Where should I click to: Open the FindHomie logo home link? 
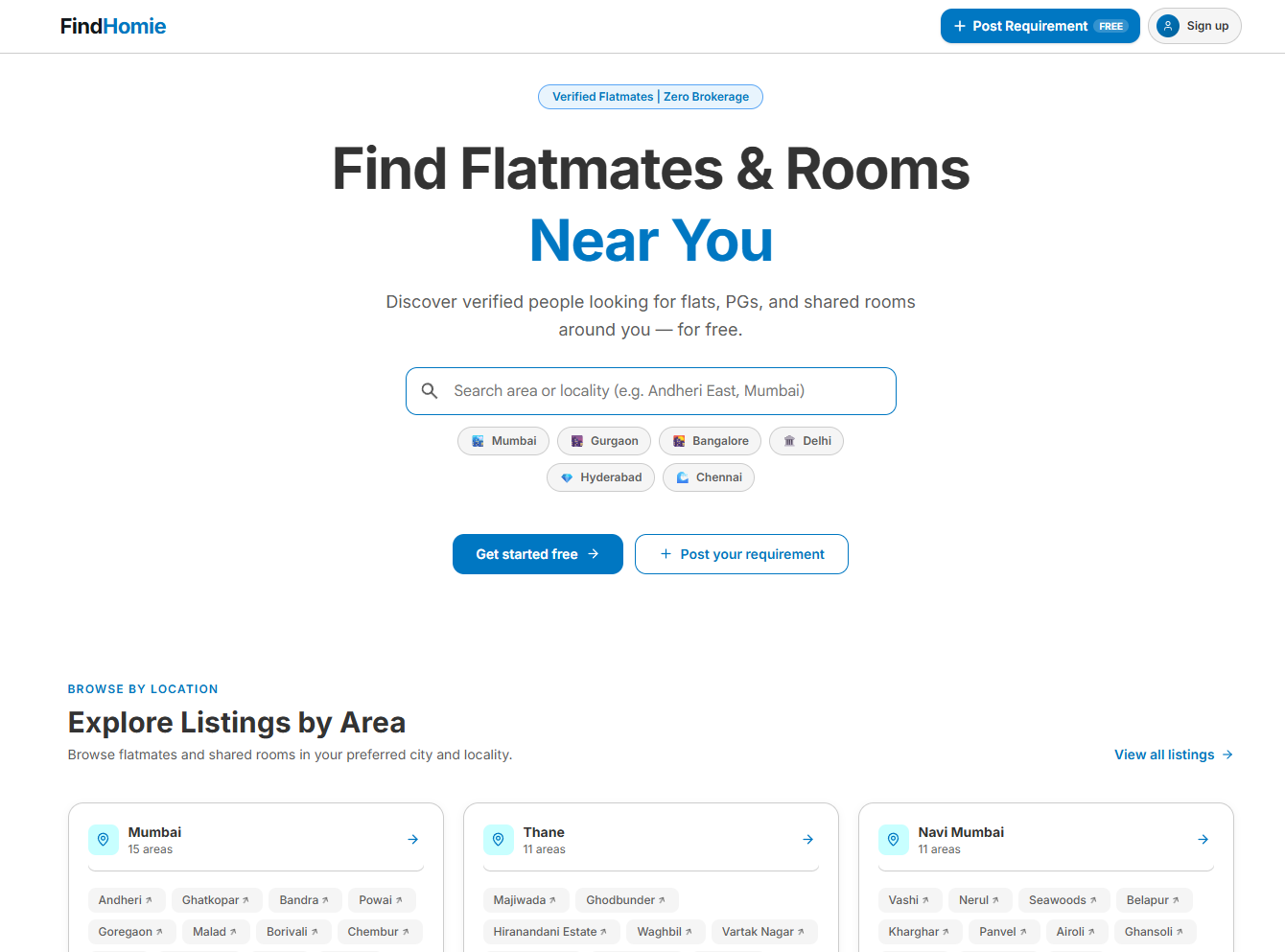(x=113, y=26)
